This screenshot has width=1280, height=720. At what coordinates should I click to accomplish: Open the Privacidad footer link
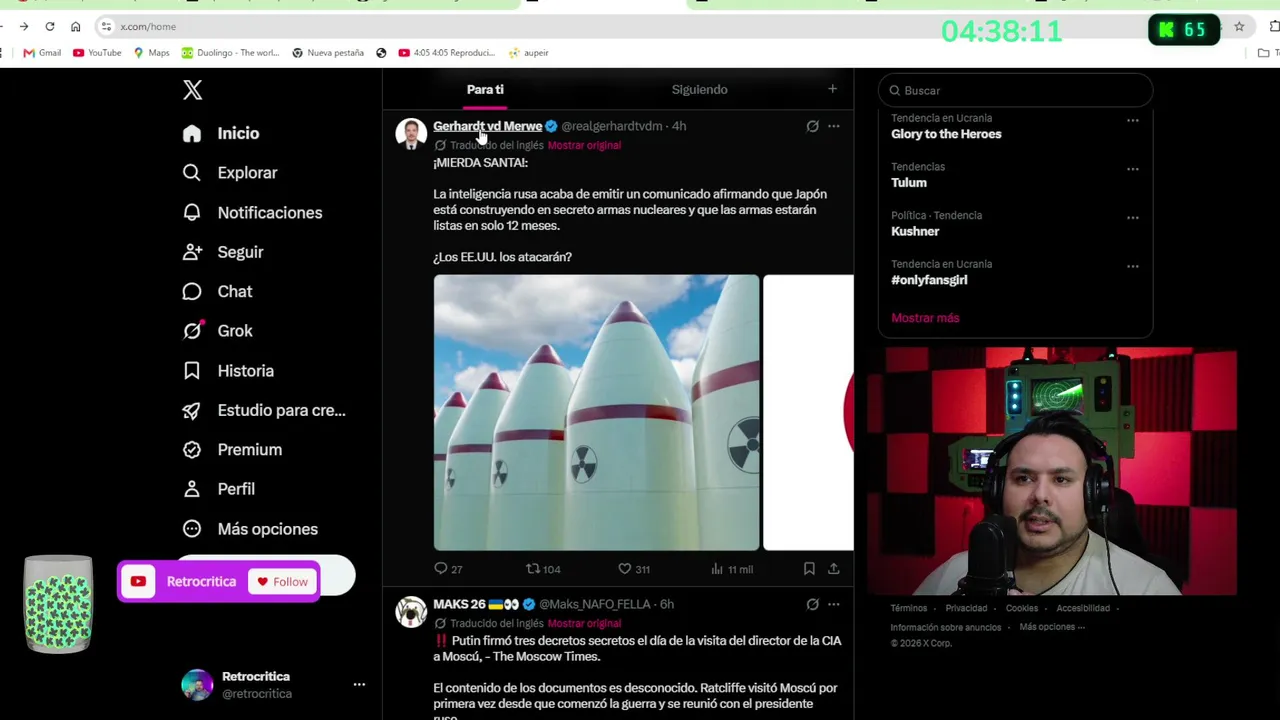pos(966,608)
